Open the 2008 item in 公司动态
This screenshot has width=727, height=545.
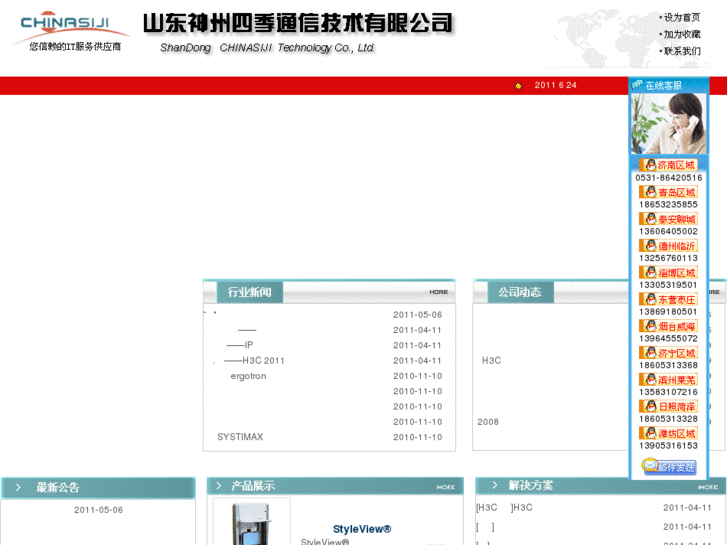(488, 422)
